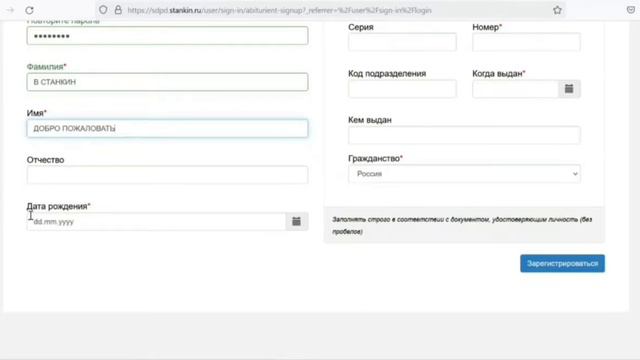Click the repeat password field
The height and width of the screenshot is (360, 640).
click(x=167, y=36)
